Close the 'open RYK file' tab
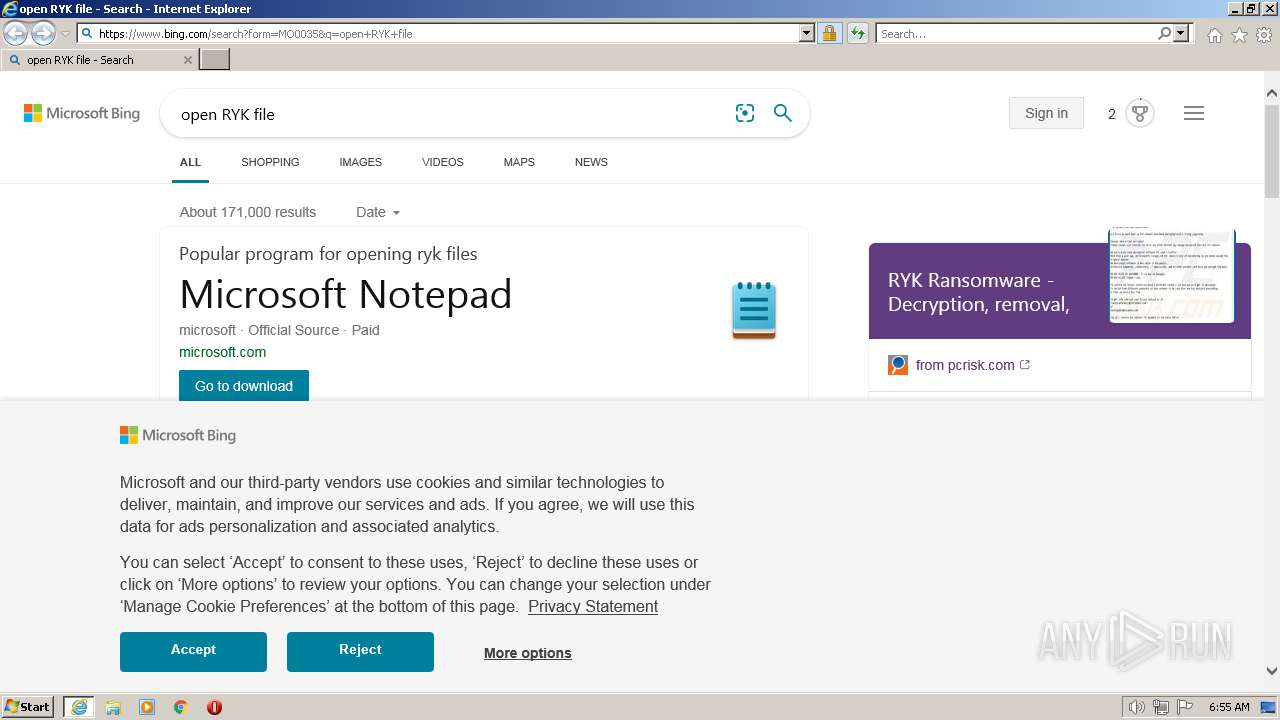Viewport: 1280px width, 720px height. tap(187, 60)
